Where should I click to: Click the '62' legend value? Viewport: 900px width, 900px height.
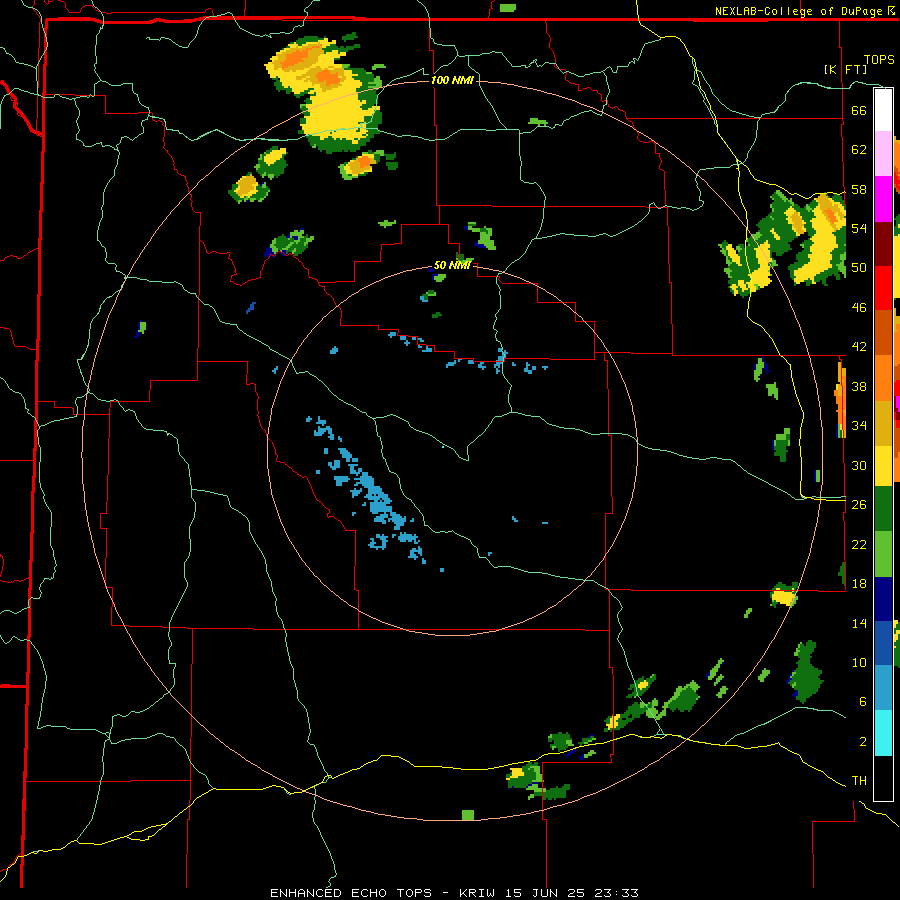(859, 150)
